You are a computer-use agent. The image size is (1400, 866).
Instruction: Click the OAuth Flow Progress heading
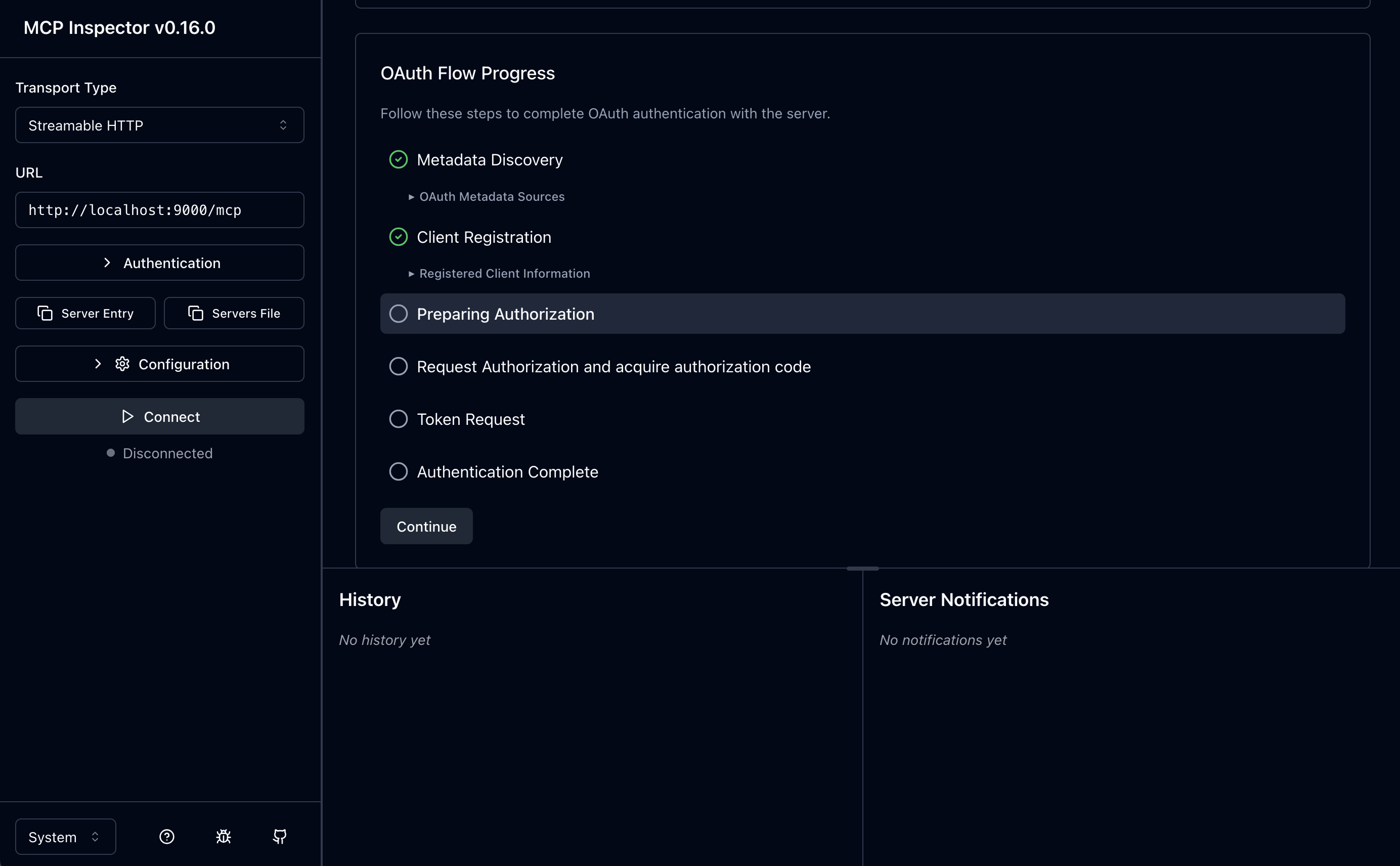point(468,73)
